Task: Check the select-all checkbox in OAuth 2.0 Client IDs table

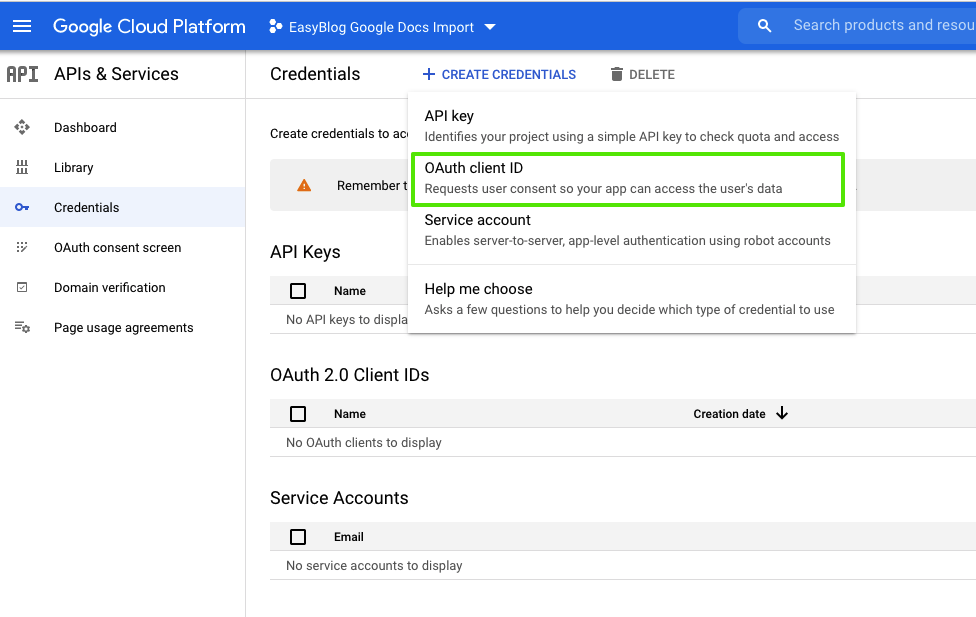Action: click(298, 413)
